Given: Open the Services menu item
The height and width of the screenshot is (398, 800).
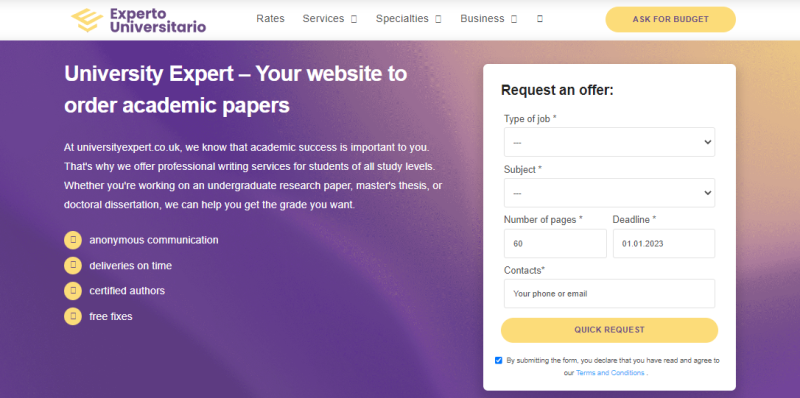Looking at the screenshot, I should click(323, 18).
